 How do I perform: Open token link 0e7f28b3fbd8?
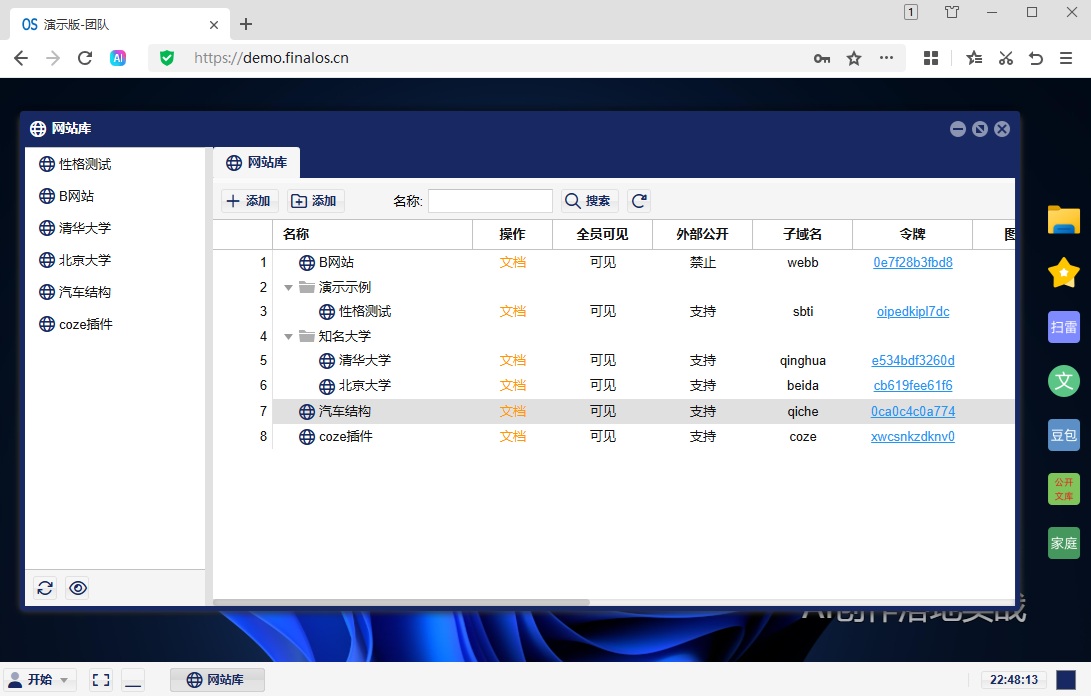[x=913, y=262]
